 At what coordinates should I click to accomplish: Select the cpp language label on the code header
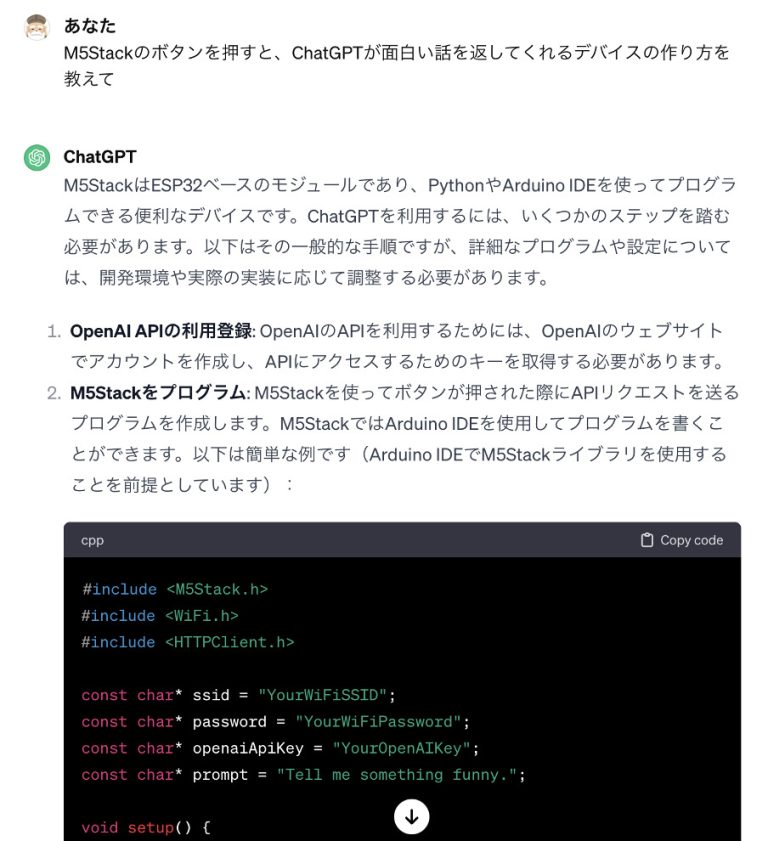pos(89,540)
